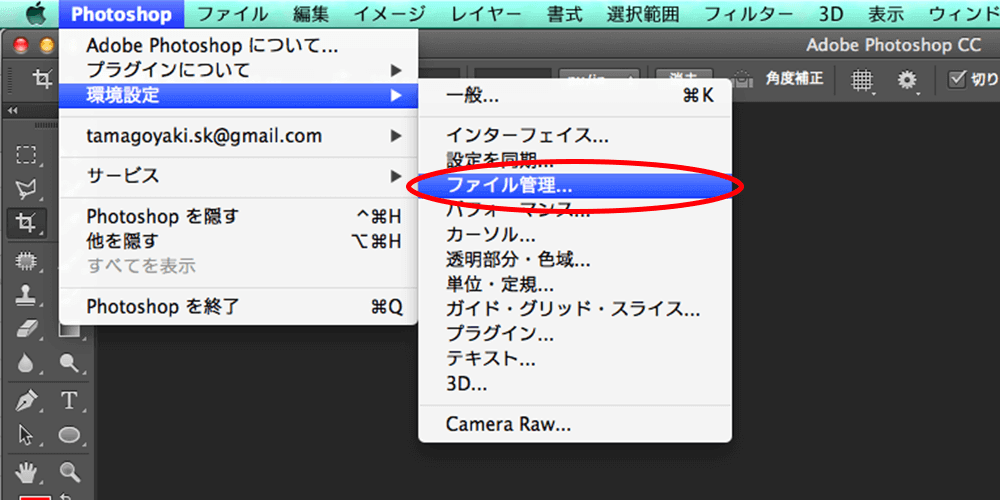The image size is (1000, 500).
Task: Open the レイヤー menu
Action: coord(485,13)
